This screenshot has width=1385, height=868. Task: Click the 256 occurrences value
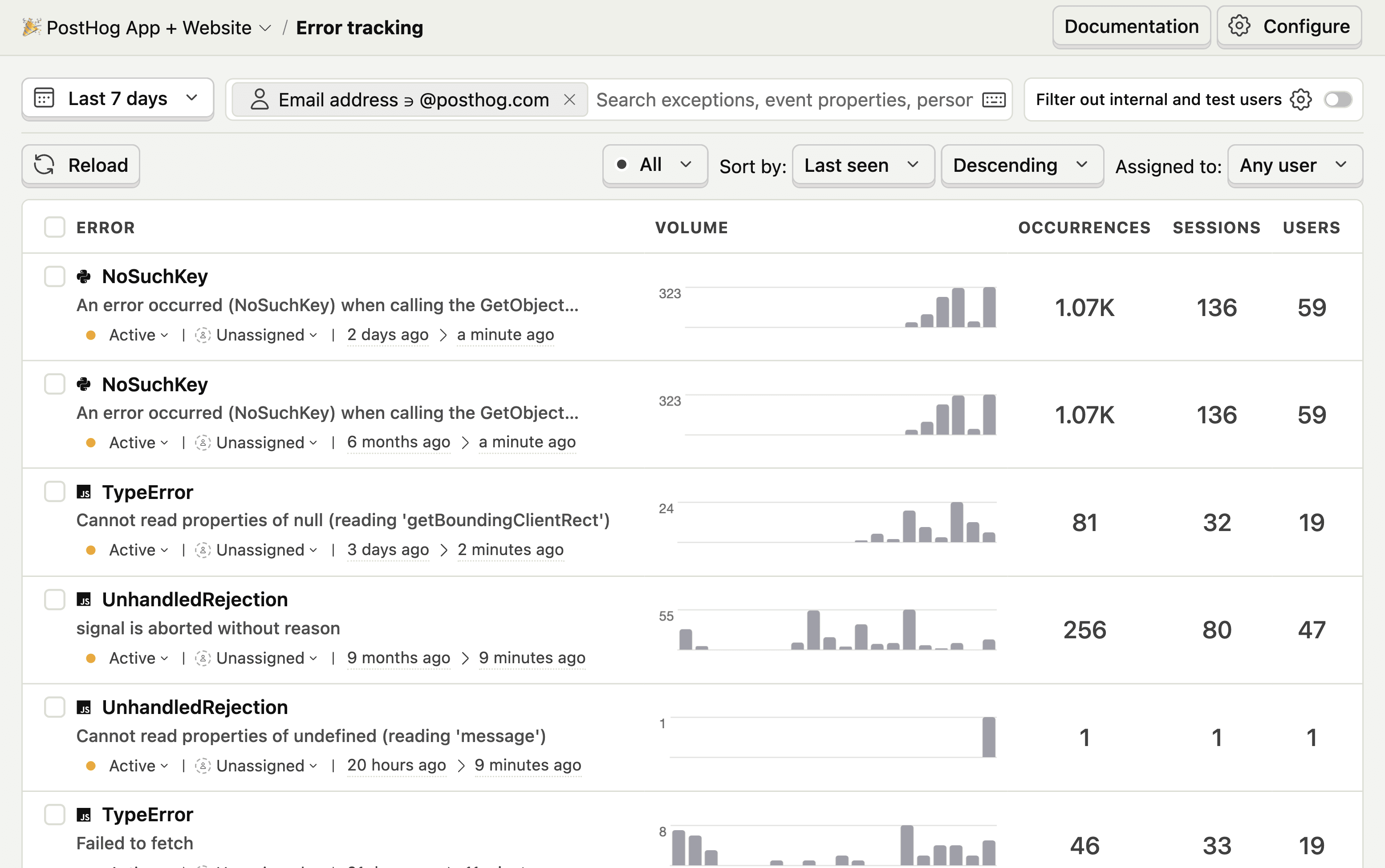point(1084,630)
